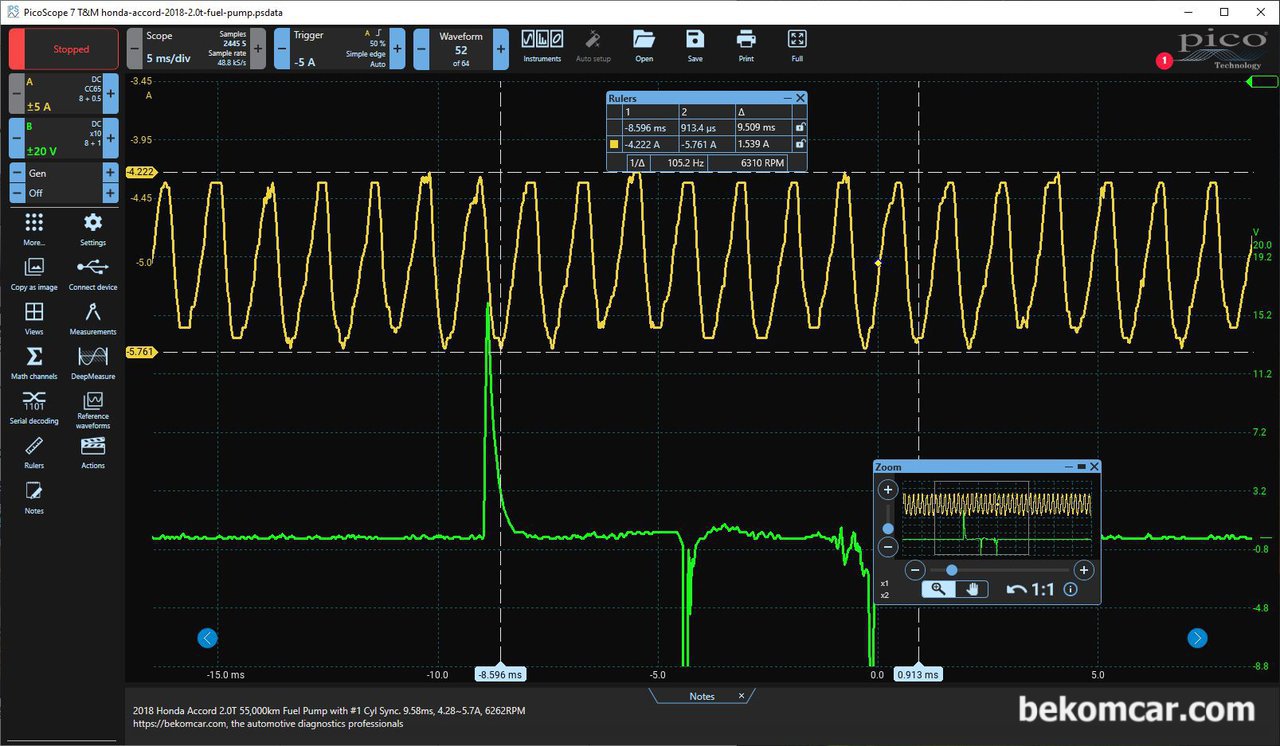The image size is (1280, 746).
Task: Close the Zoom panel
Action: [1094, 467]
